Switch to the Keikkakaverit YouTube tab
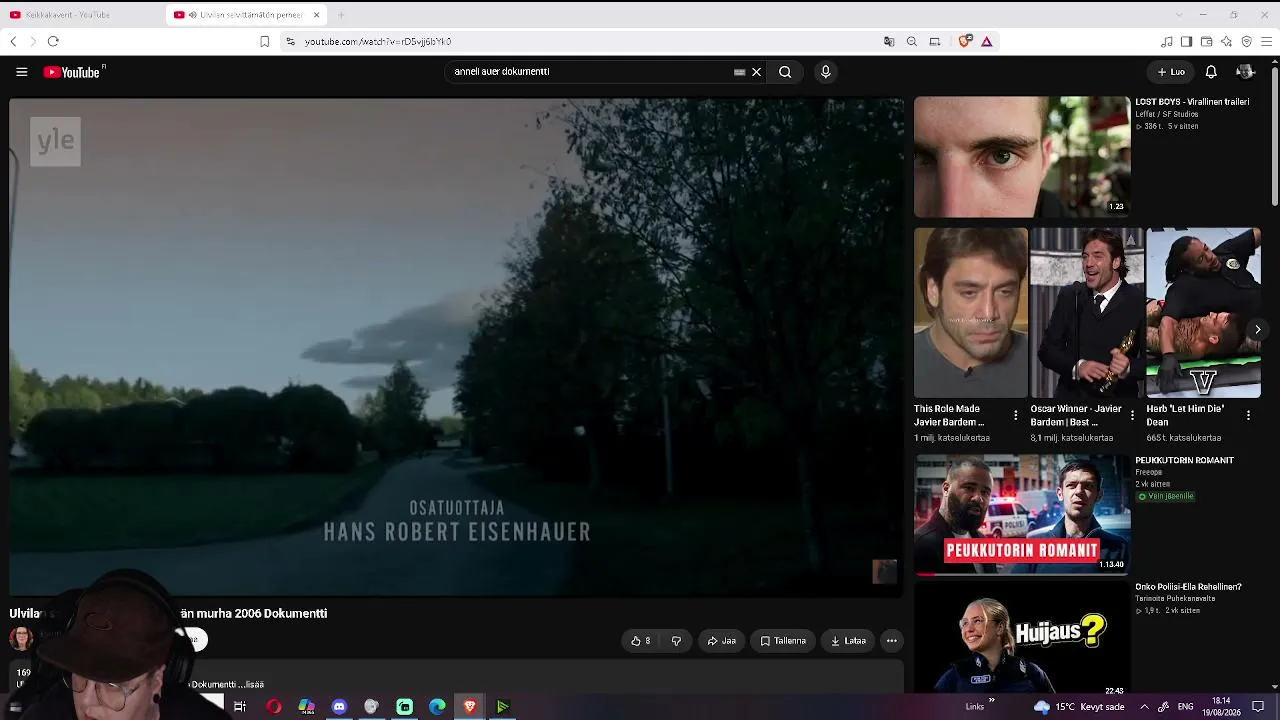The height and width of the screenshot is (720, 1280). tap(82, 15)
